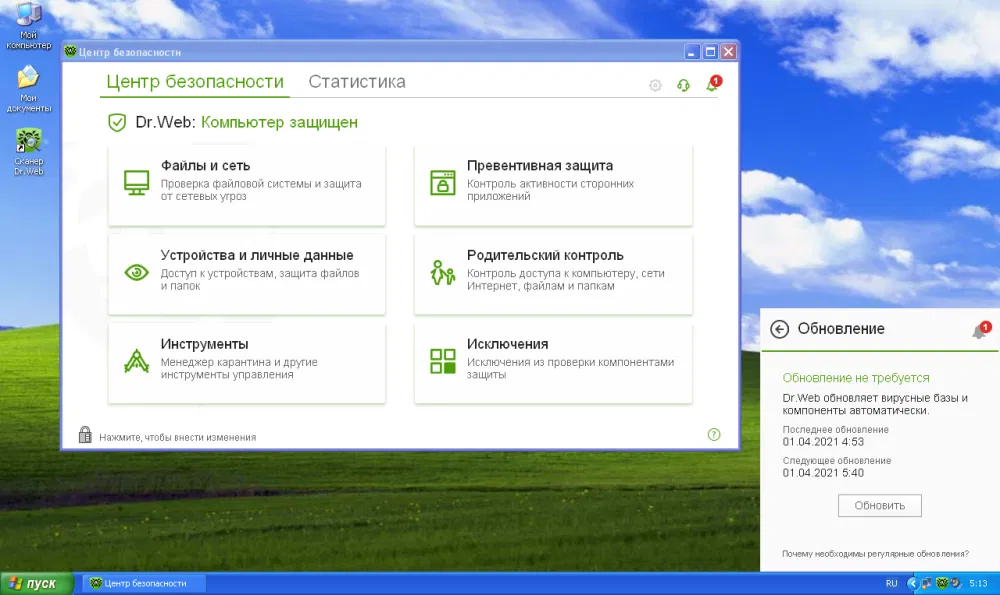
Task: Open the Превентивная защита section
Action: (553, 185)
